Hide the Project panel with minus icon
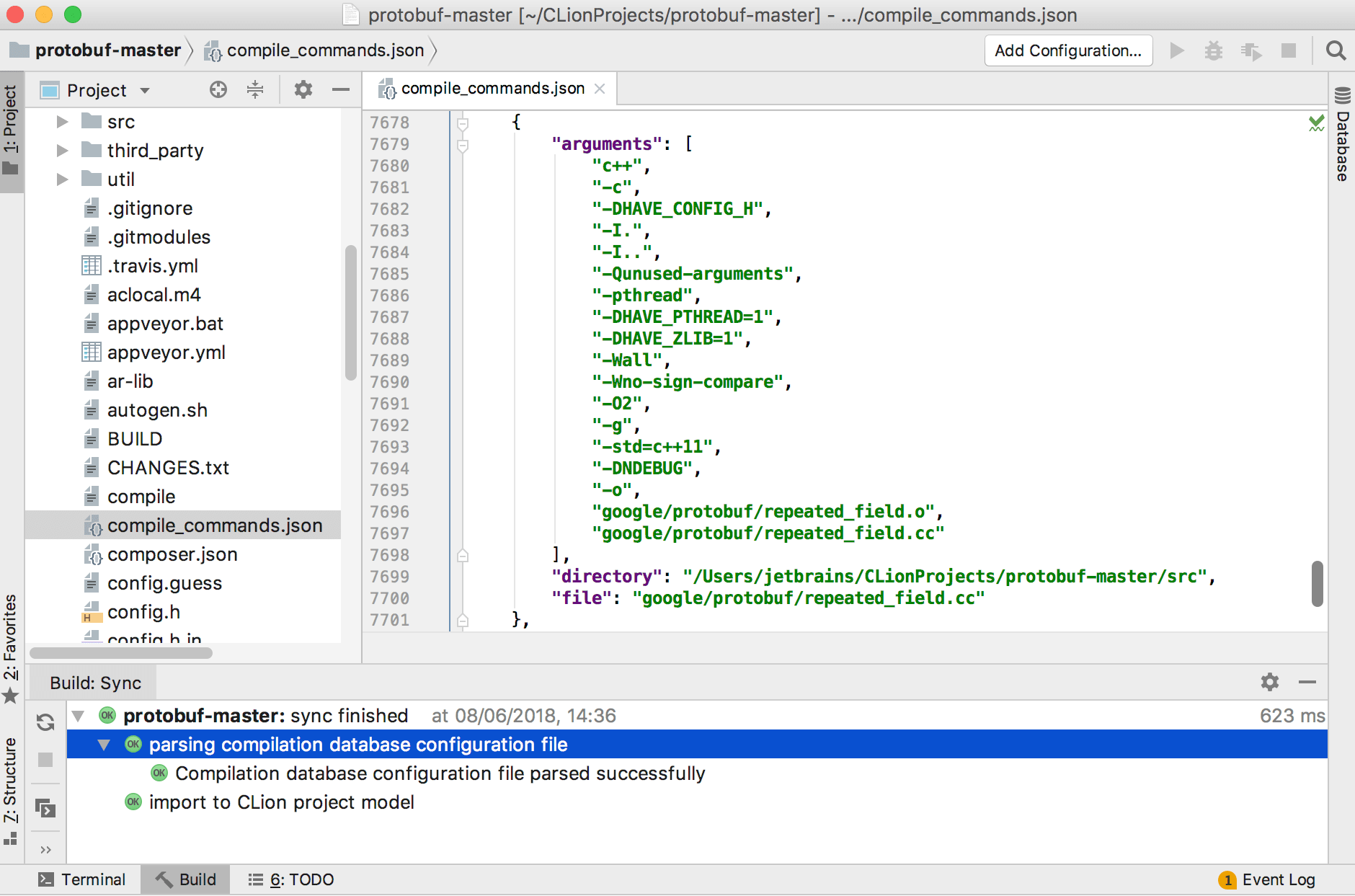This screenshot has height=896, width=1355. tap(341, 89)
